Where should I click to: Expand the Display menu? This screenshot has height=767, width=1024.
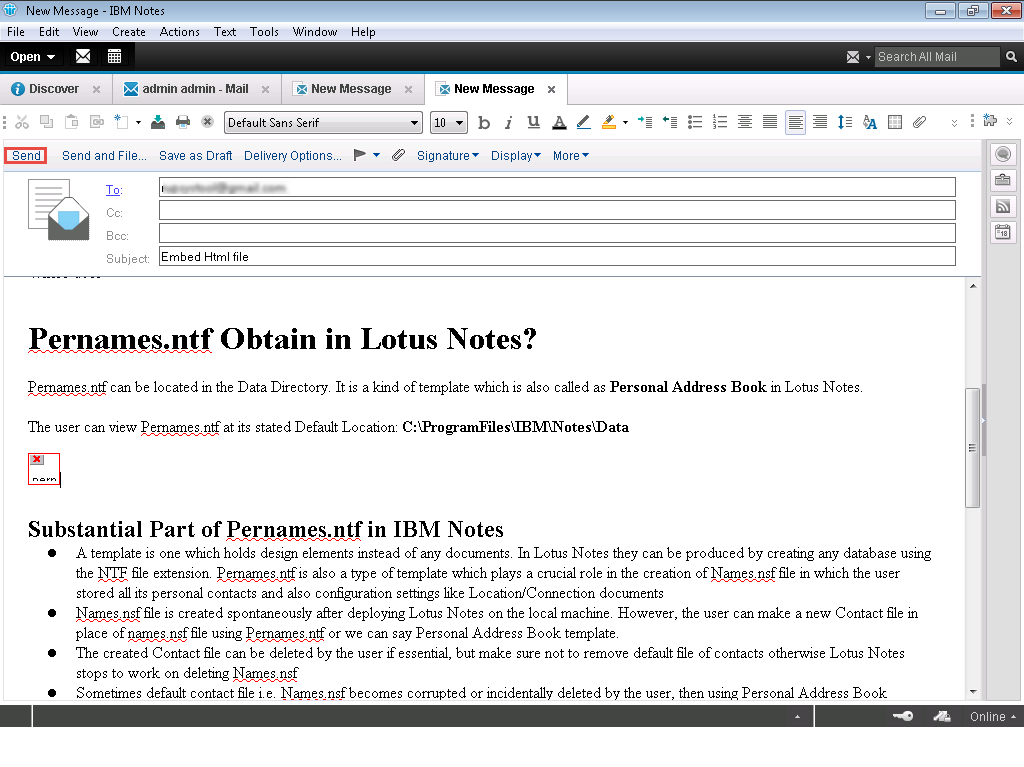pos(516,155)
